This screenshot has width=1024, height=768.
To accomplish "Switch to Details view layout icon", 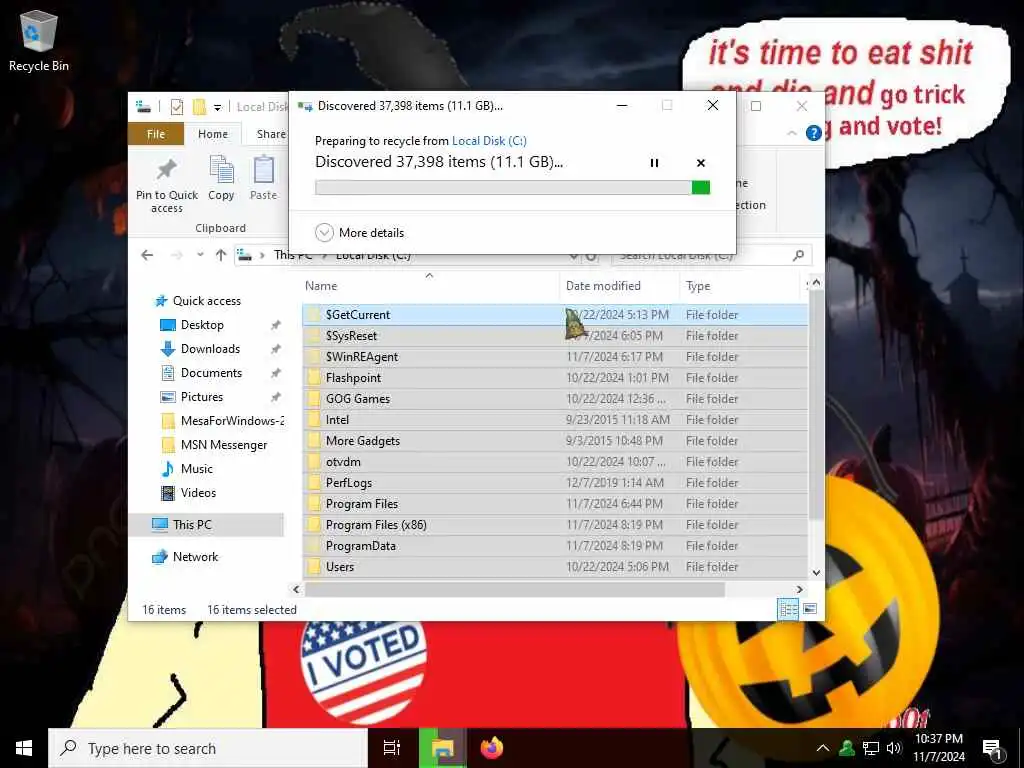I will tap(788, 609).
